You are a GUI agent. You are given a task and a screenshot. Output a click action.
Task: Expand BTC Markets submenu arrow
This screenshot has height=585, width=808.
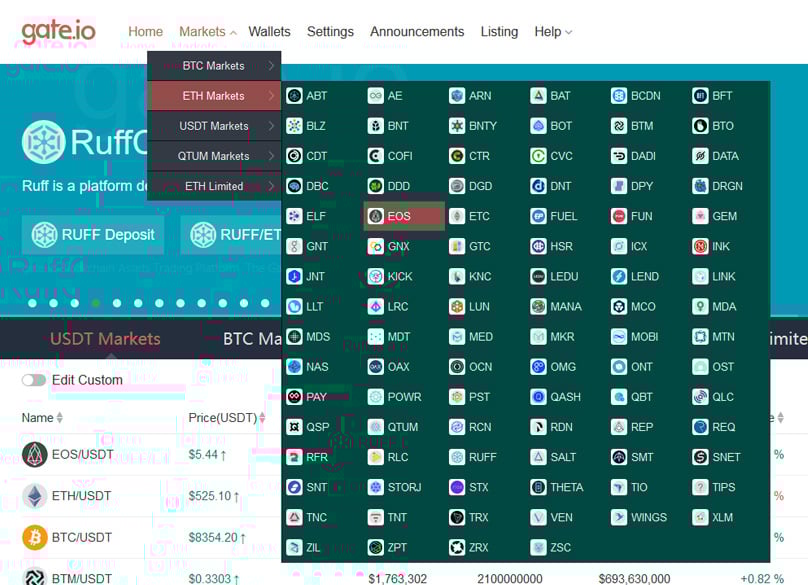tap(271, 65)
